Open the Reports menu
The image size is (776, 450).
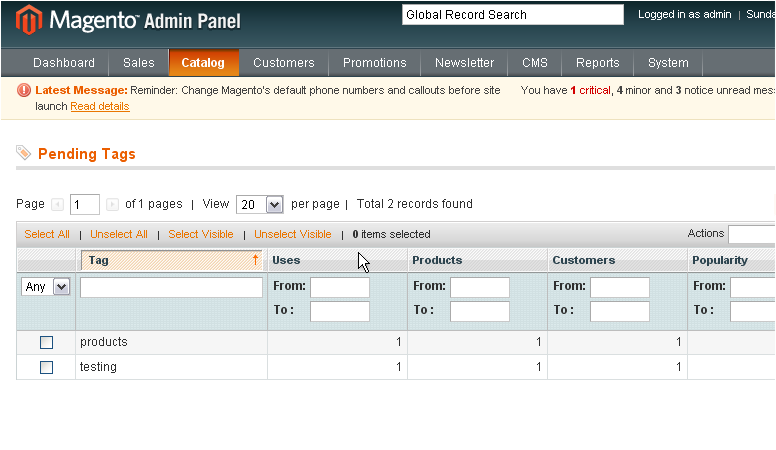598,63
